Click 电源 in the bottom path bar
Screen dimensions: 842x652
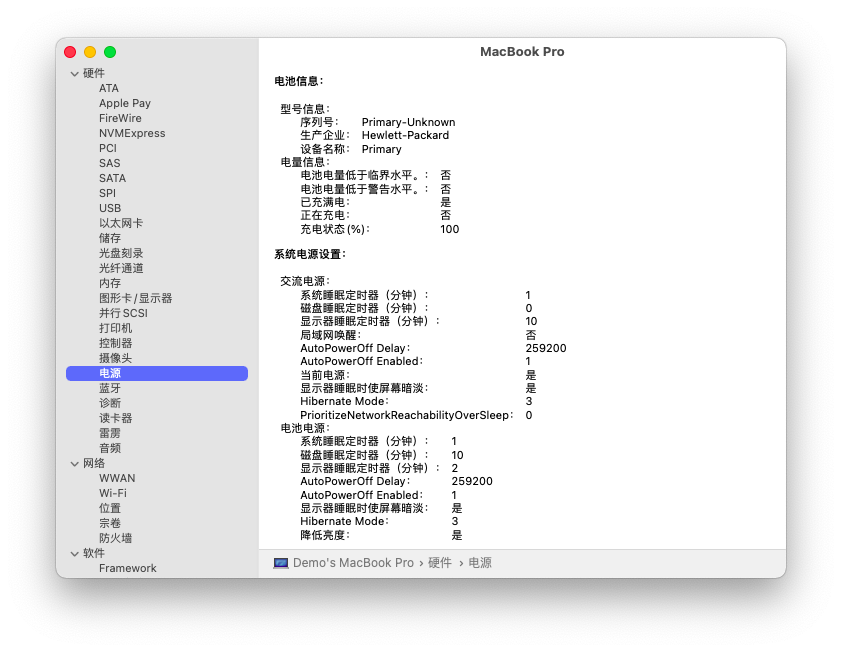click(x=480, y=563)
